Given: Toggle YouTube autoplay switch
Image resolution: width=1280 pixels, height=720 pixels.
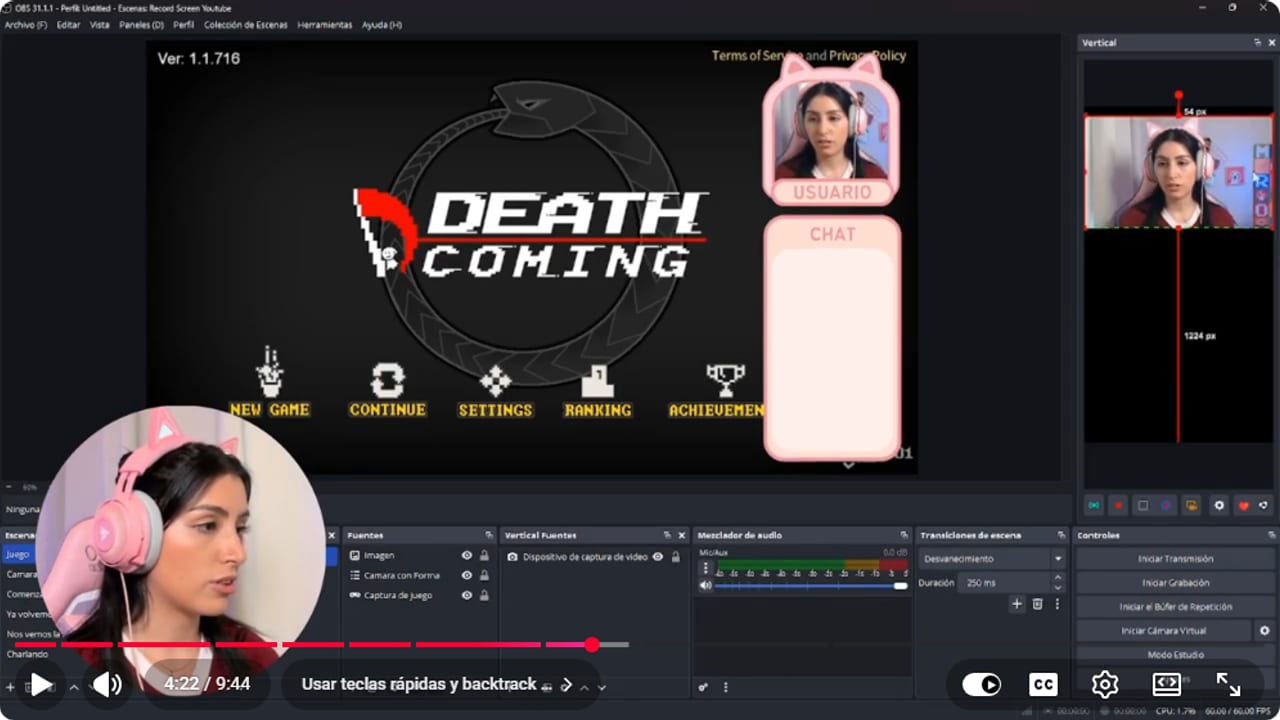Looking at the screenshot, I should [981, 684].
